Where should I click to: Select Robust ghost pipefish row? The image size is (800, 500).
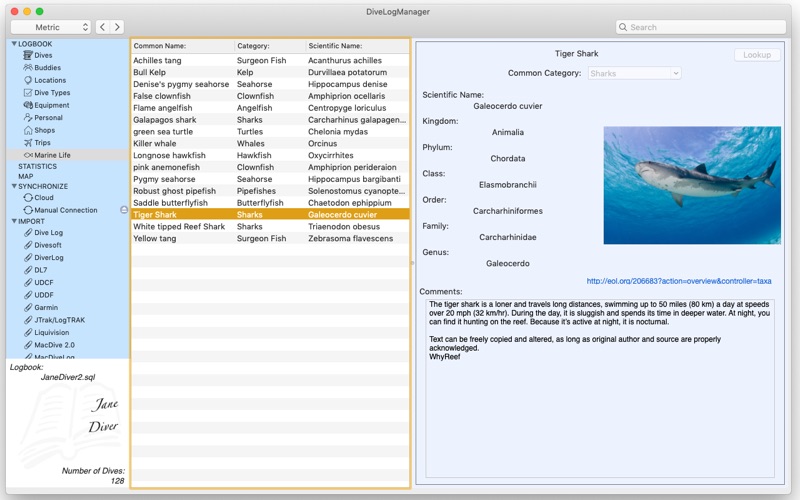[x=270, y=191]
